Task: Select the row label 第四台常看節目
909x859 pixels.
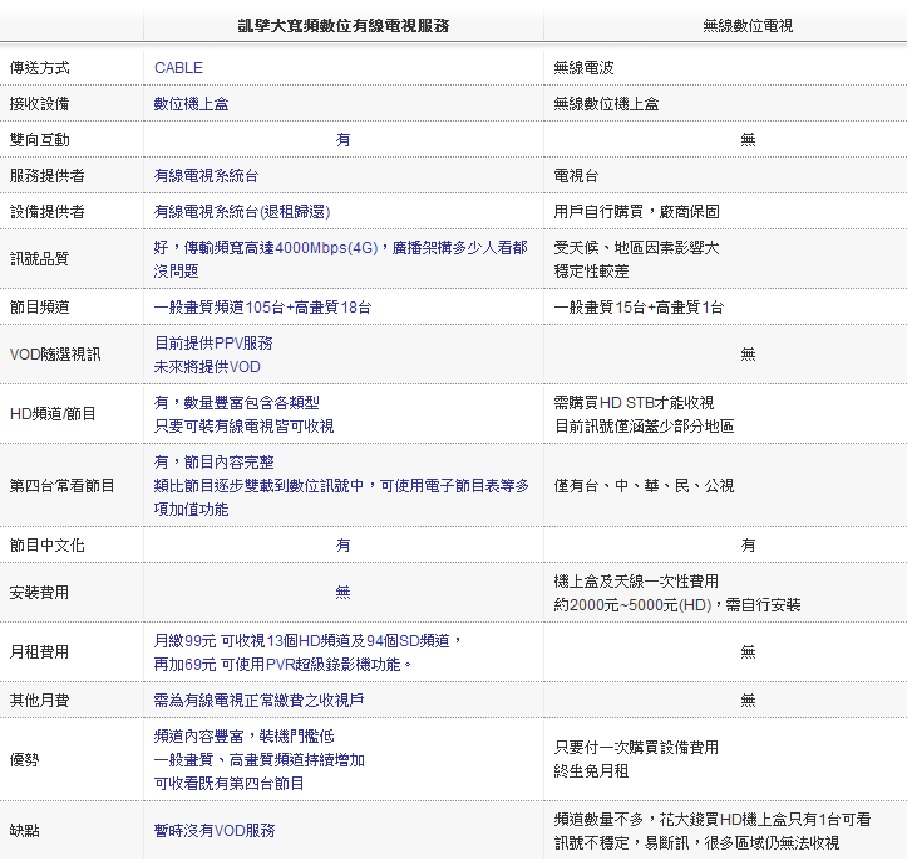Action: click(62, 486)
